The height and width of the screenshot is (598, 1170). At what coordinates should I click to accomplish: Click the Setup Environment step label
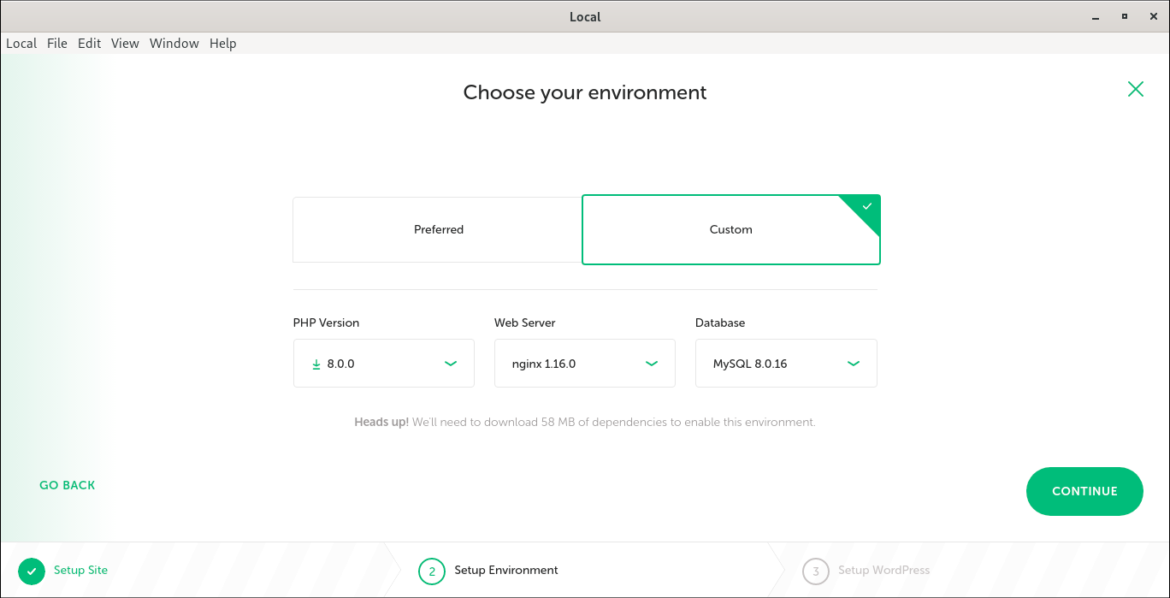point(506,570)
